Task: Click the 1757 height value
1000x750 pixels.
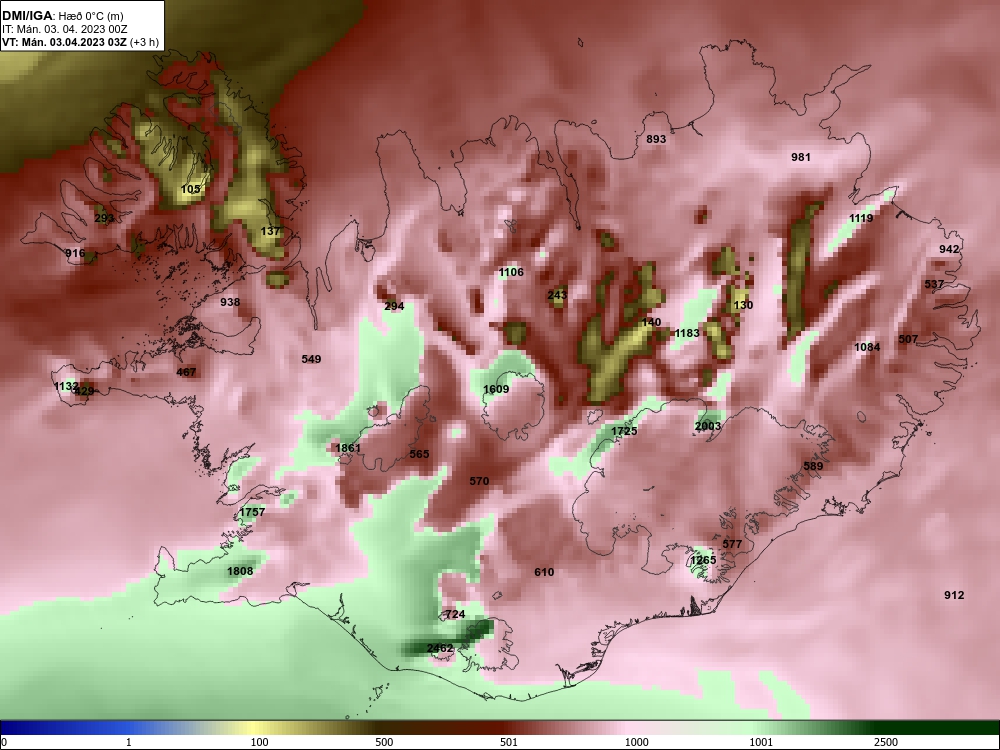Action: pos(252,512)
